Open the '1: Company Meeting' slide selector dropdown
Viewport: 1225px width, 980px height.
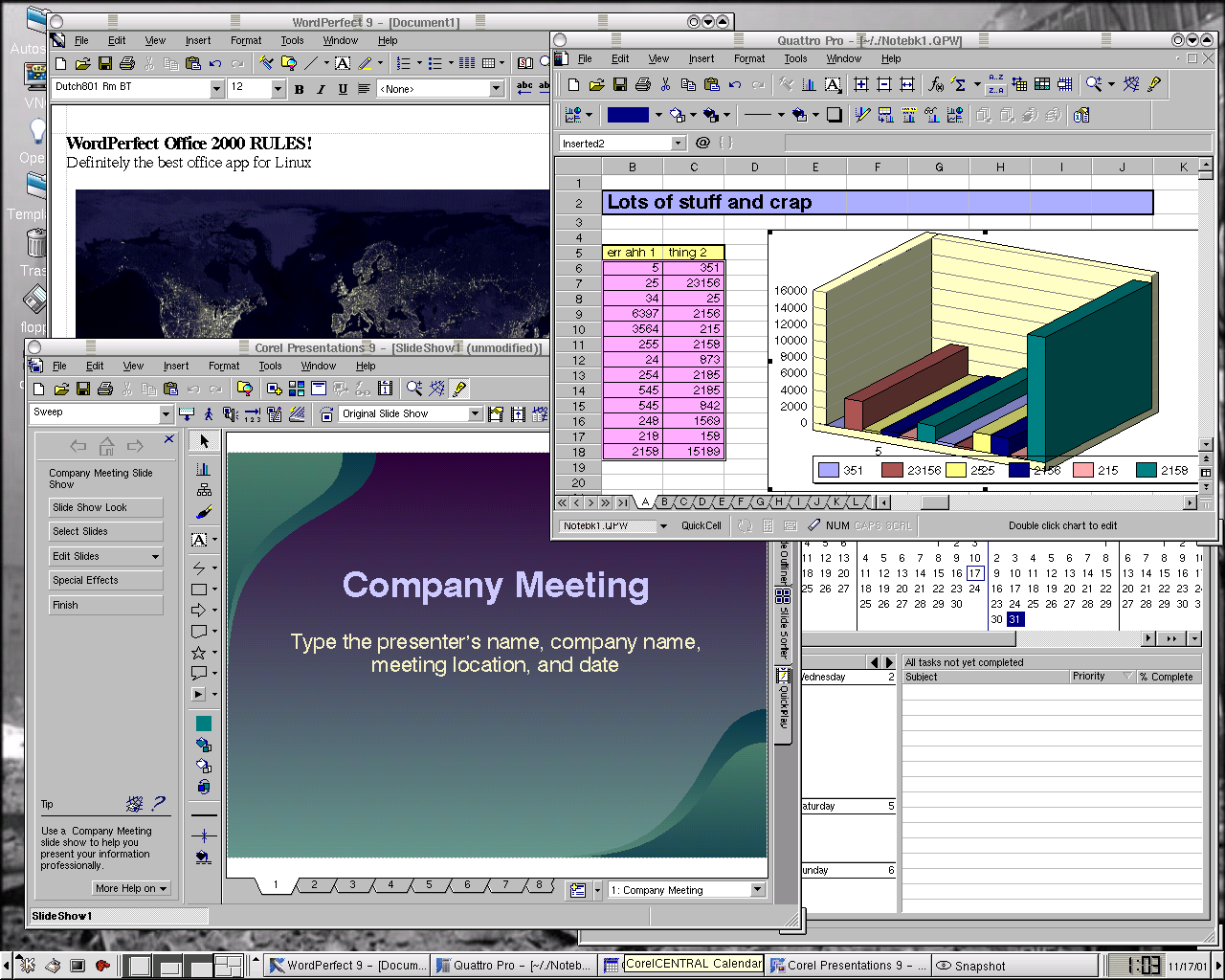[x=757, y=890]
